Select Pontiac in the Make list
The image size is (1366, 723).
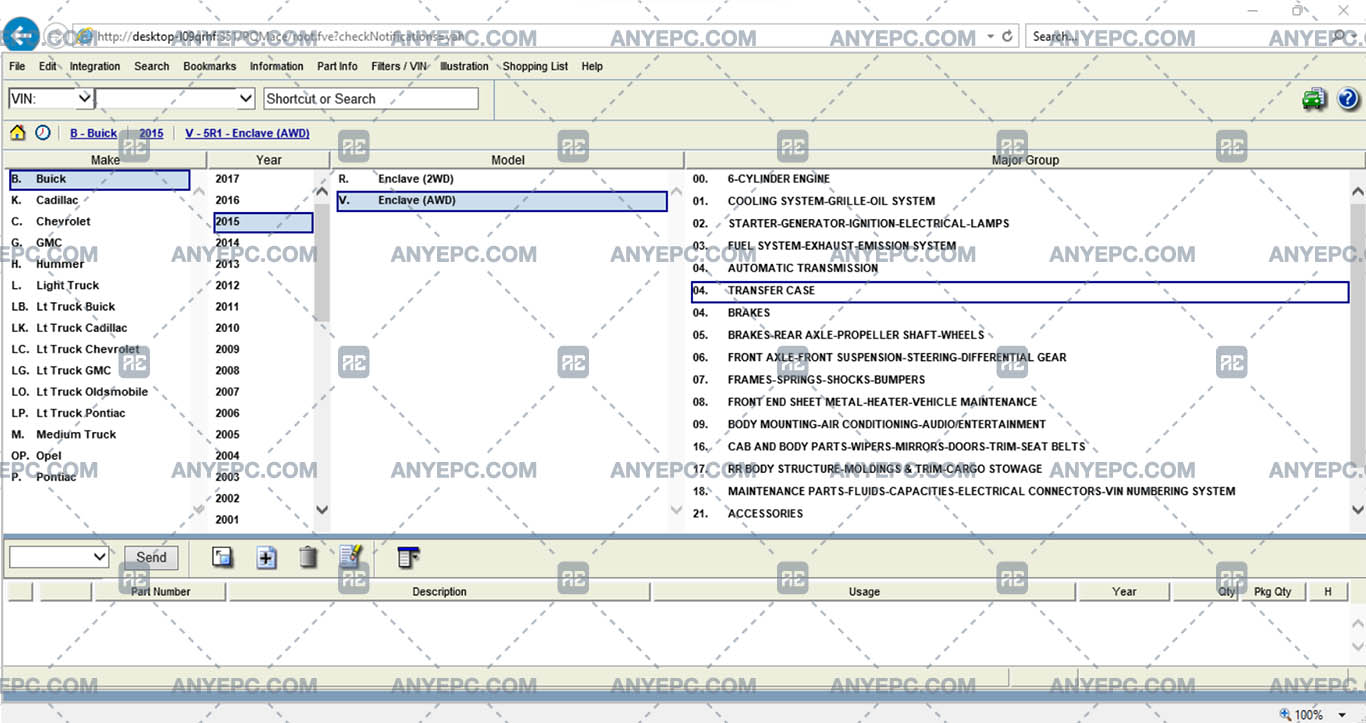tap(56, 477)
